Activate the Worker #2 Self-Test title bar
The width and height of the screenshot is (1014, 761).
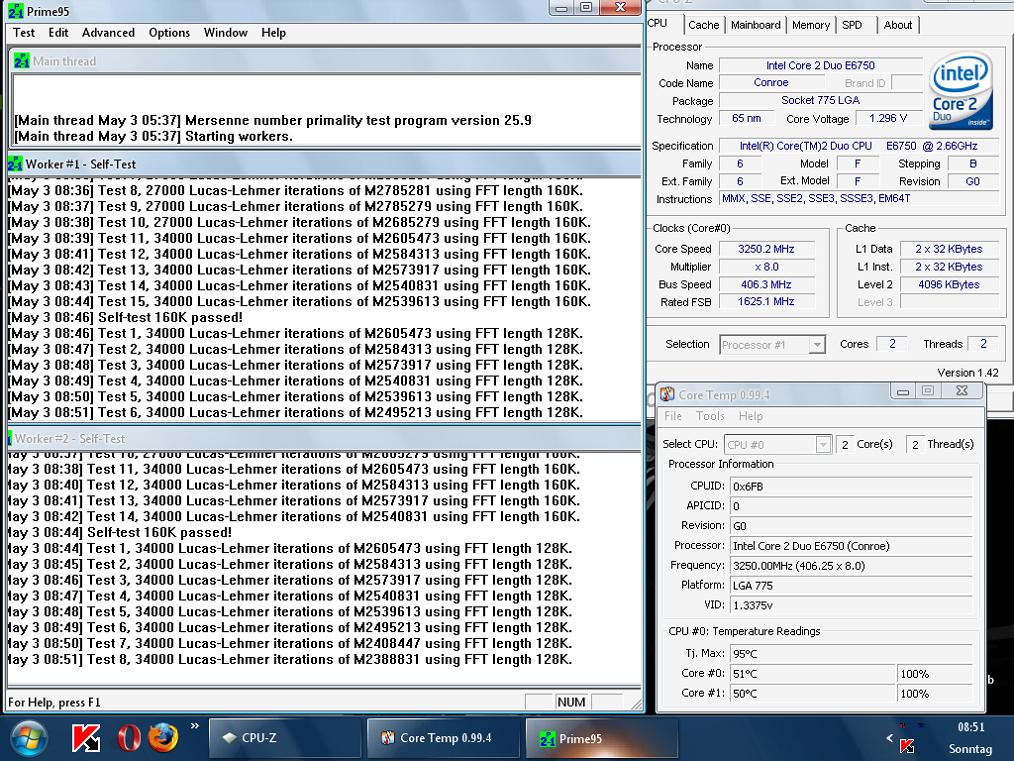click(x=323, y=438)
